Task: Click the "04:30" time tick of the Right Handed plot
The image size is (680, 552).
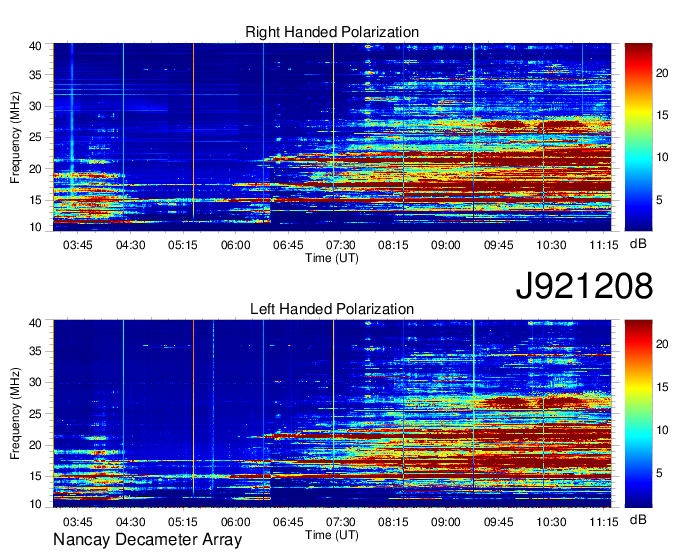Action: pyautogui.click(x=130, y=245)
